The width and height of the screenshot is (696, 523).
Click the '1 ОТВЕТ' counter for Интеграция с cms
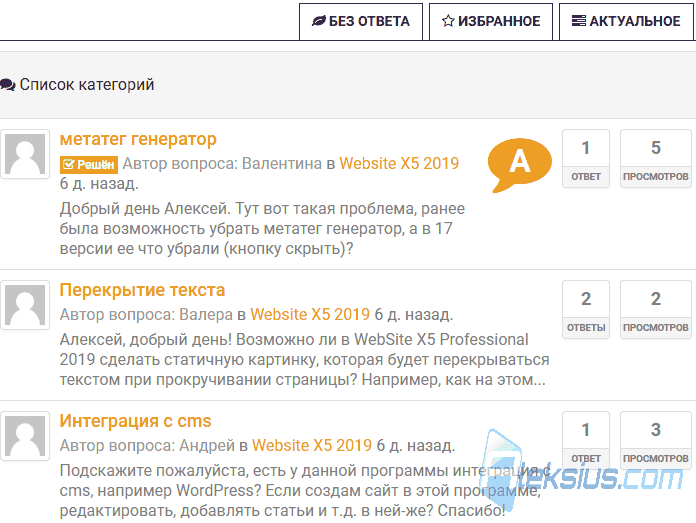click(x=586, y=440)
